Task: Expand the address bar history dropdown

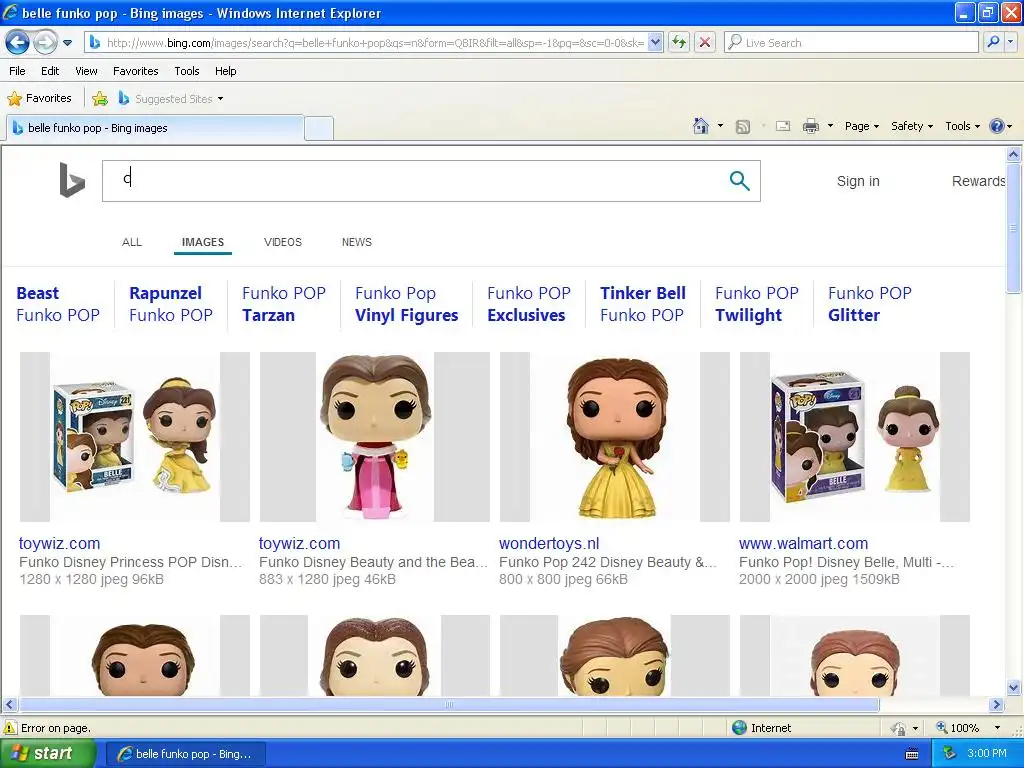Action: (656, 43)
